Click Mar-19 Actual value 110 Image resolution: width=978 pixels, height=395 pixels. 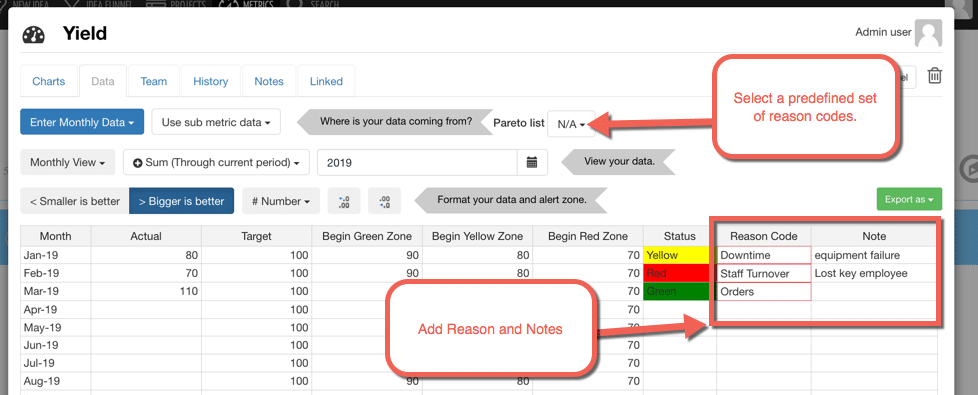pyautogui.click(x=146, y=291)
